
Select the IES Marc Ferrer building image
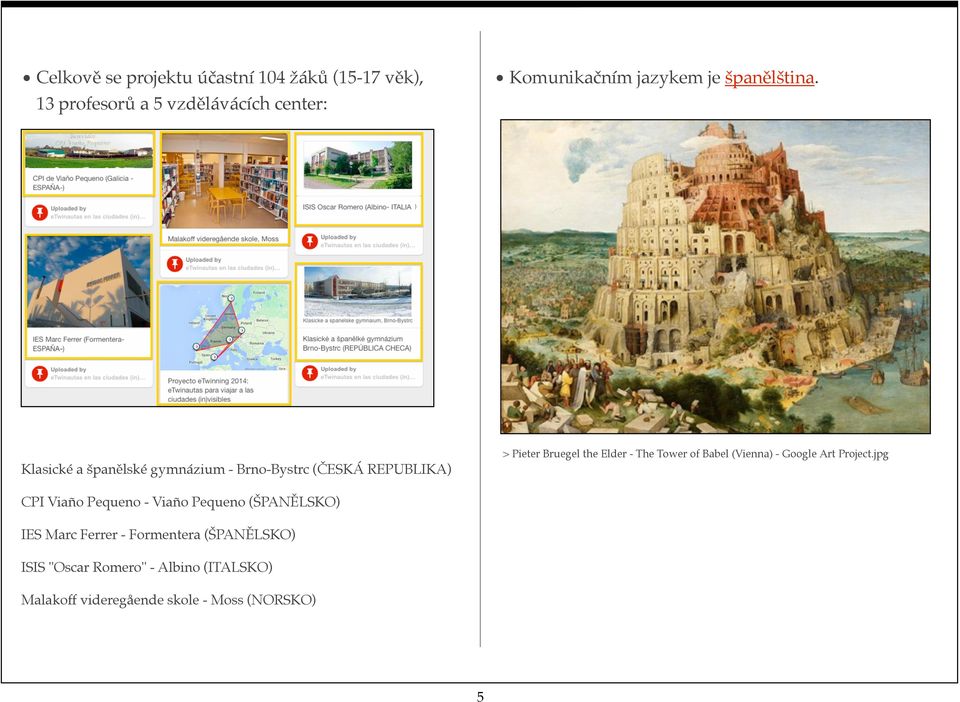(x=89, y=282)
